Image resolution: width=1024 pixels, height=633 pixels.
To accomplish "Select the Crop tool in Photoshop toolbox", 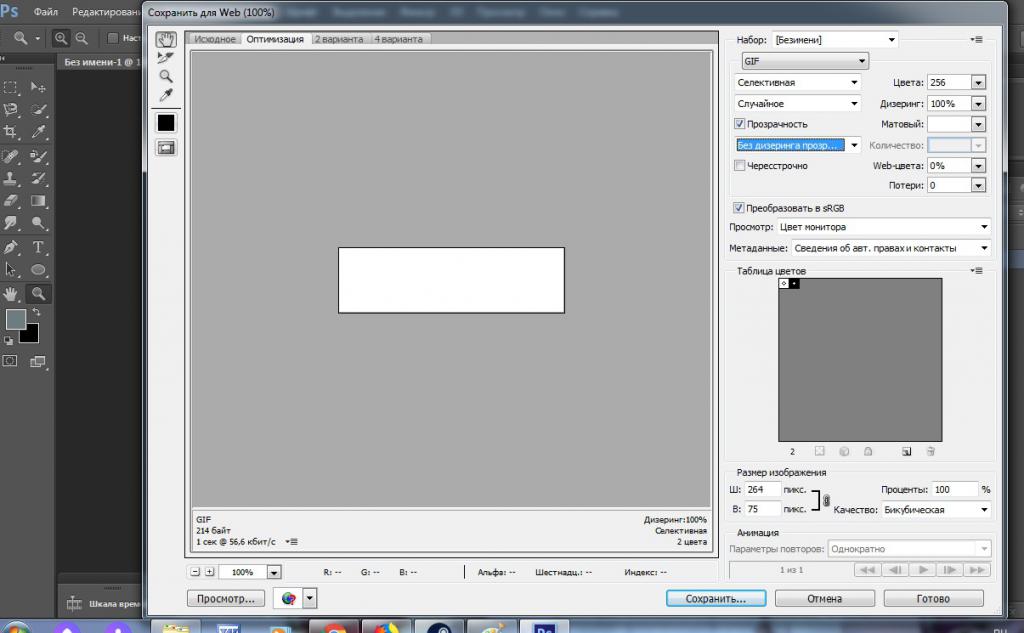I will point(10,132).
